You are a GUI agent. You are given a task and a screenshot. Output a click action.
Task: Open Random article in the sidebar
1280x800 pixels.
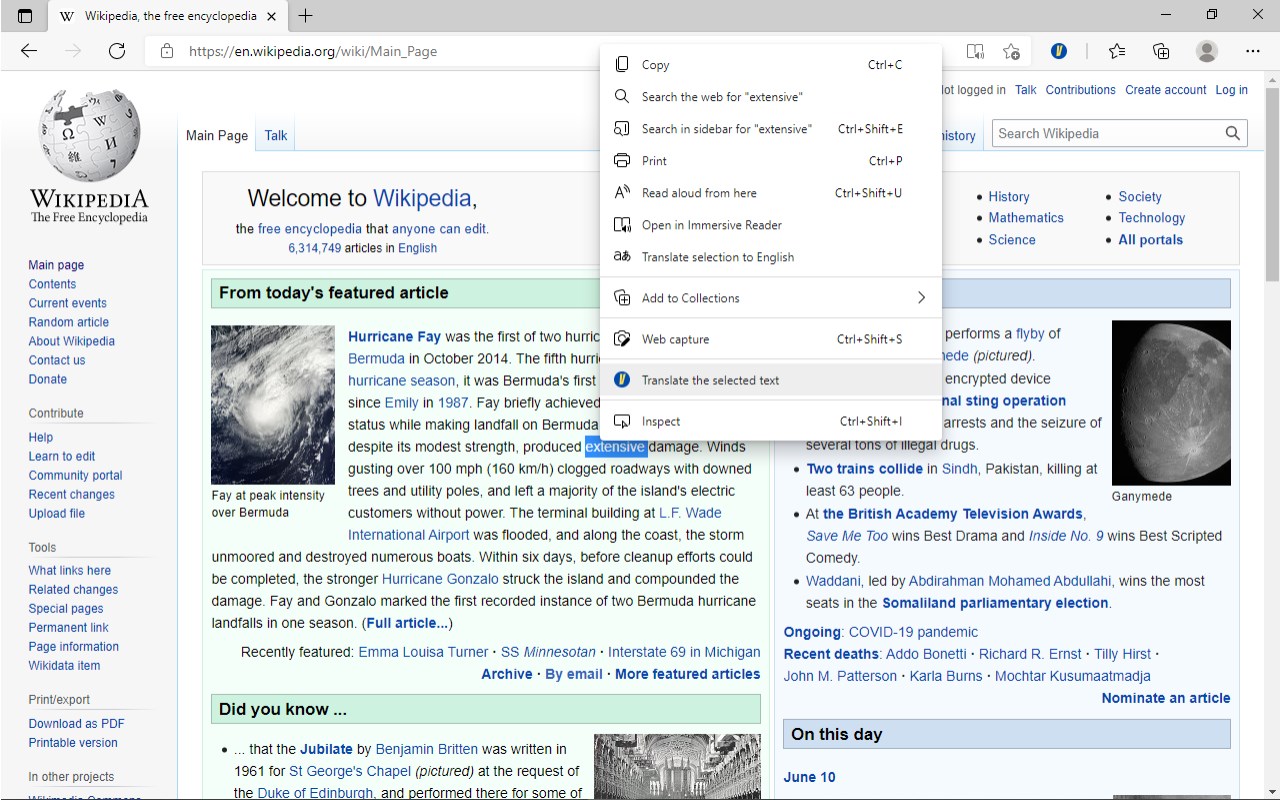click(69, 322)
